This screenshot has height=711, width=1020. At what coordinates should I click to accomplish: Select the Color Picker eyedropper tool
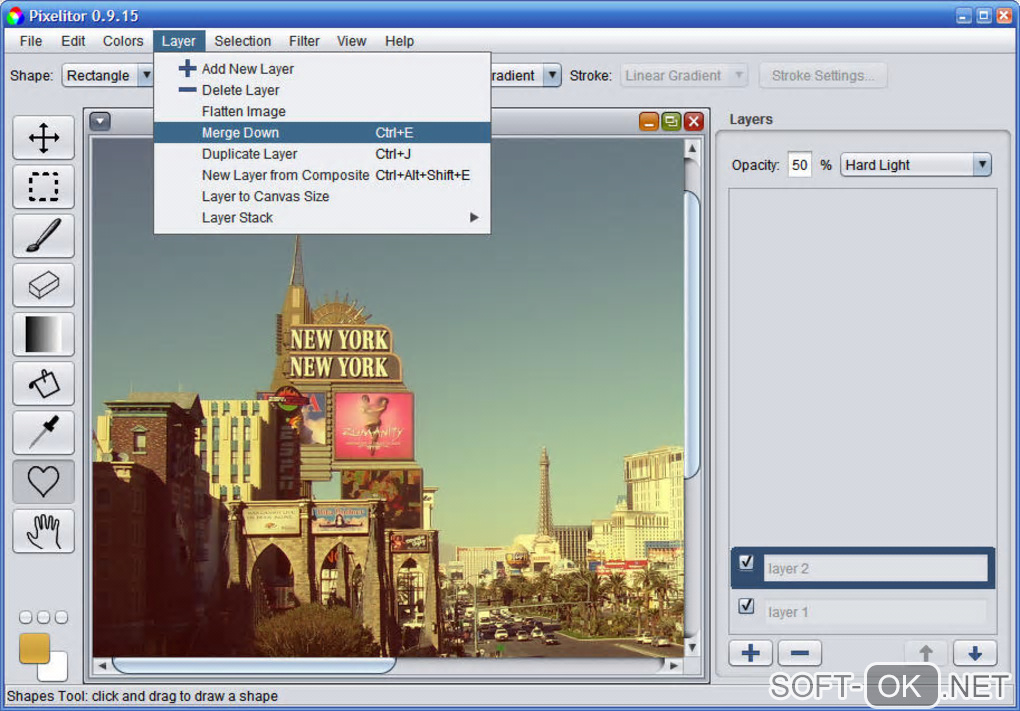(x=44, y=432)
